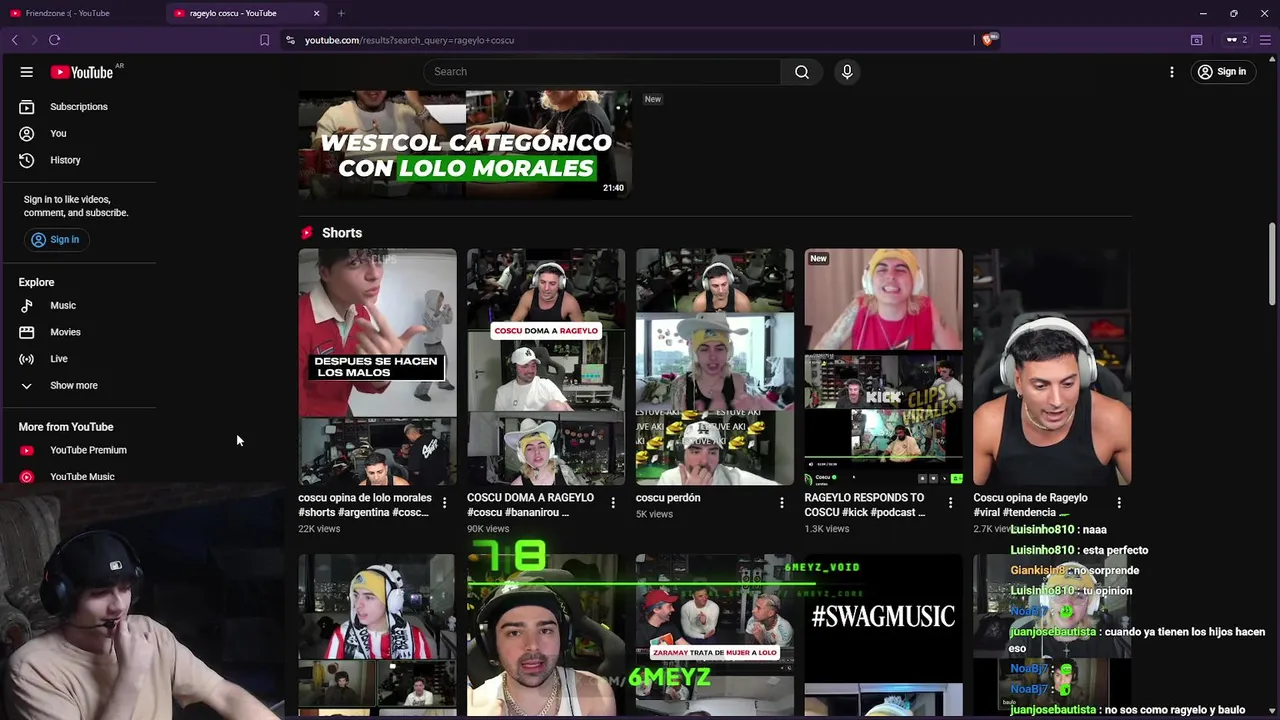The image size is (1280, 720).
Task: Open options for 'coscu perdón' short
Action: (x=782, y=503)
